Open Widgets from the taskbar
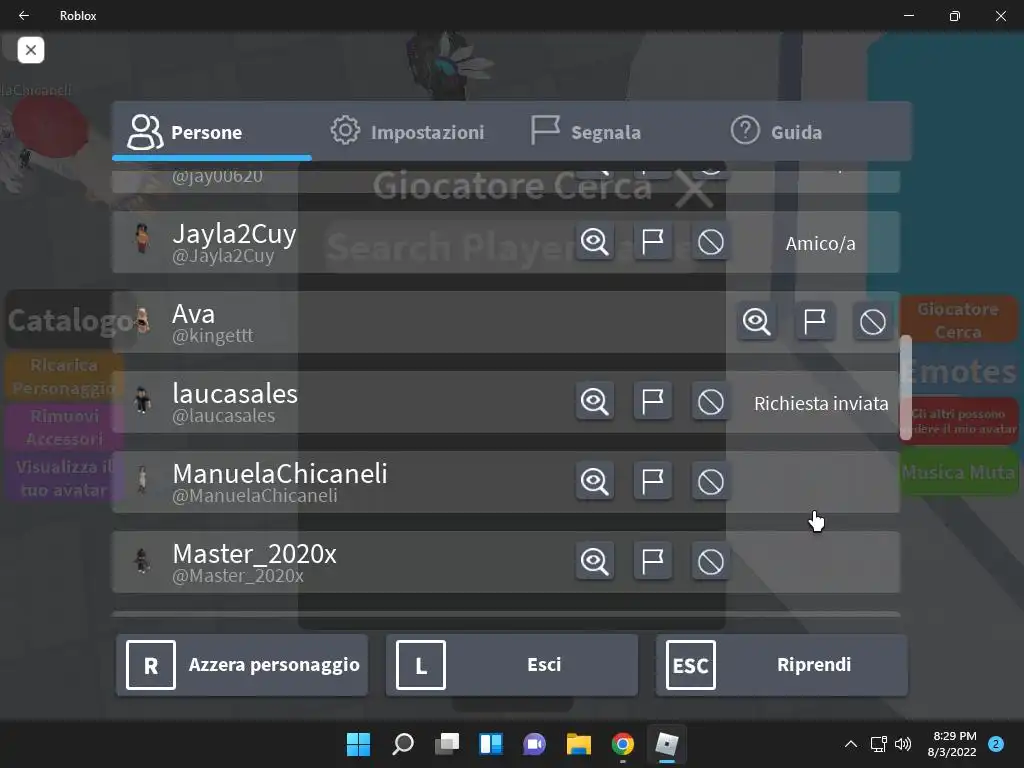 tap(491, 744)
